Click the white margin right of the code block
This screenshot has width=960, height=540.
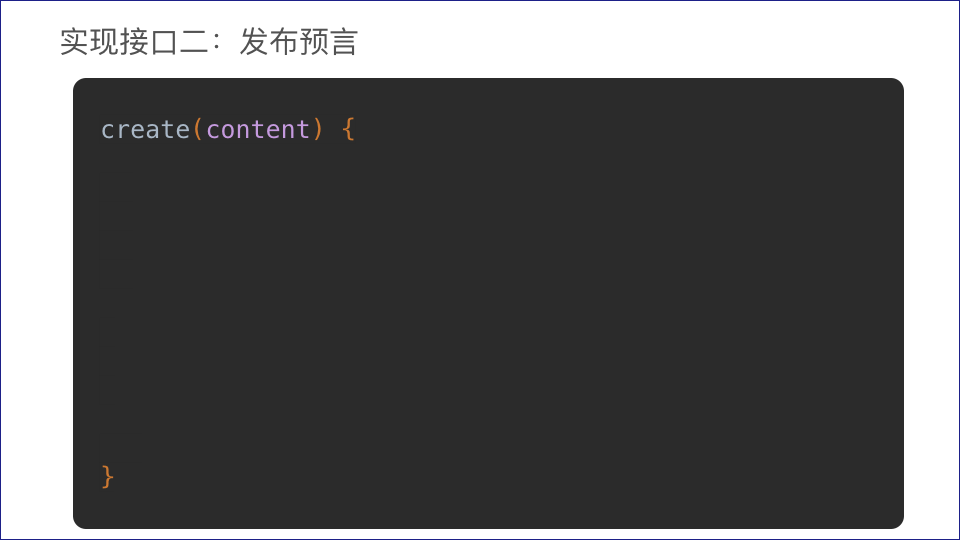[x=930, y=300]
